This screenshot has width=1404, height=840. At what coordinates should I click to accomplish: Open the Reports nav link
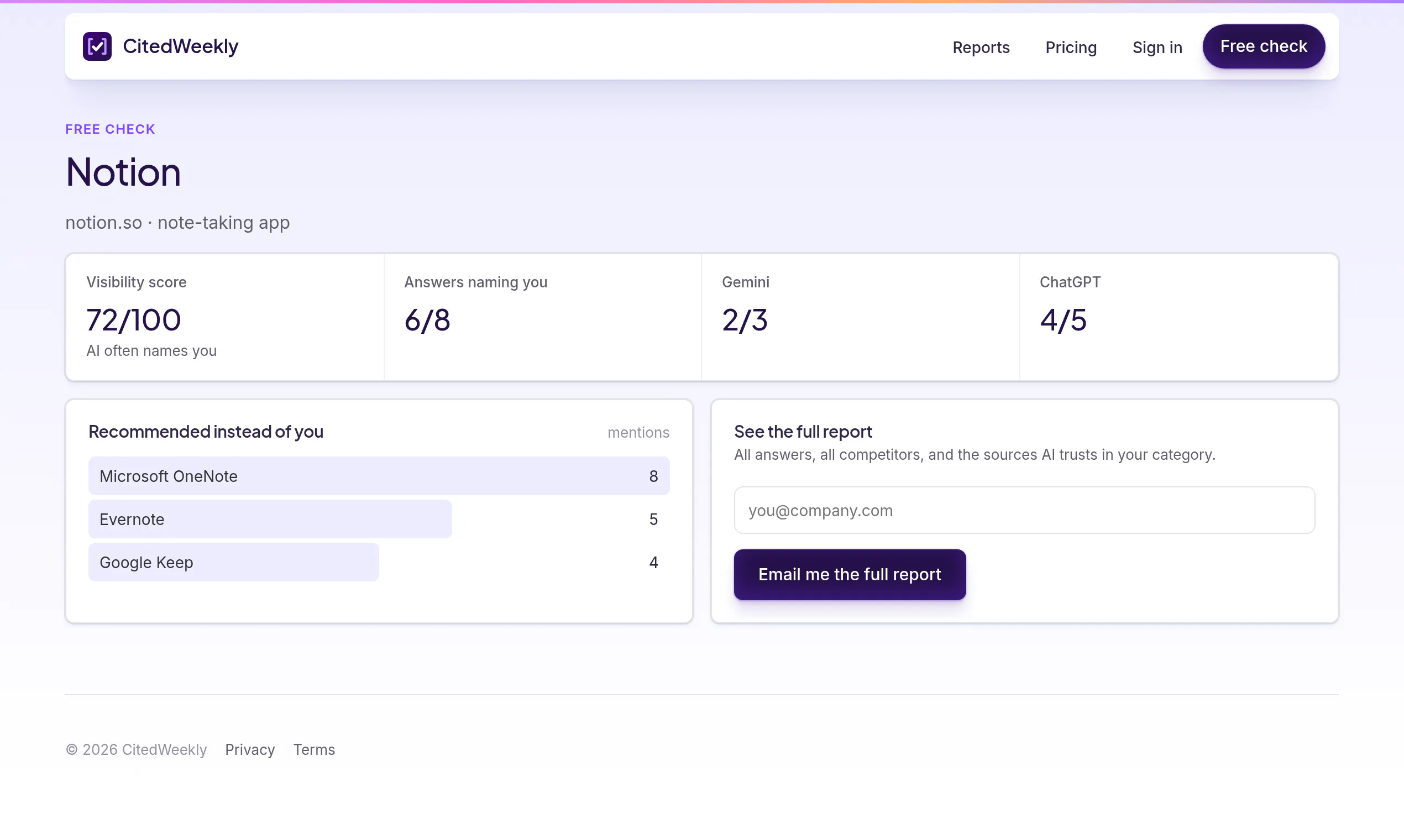coord(981,48)
